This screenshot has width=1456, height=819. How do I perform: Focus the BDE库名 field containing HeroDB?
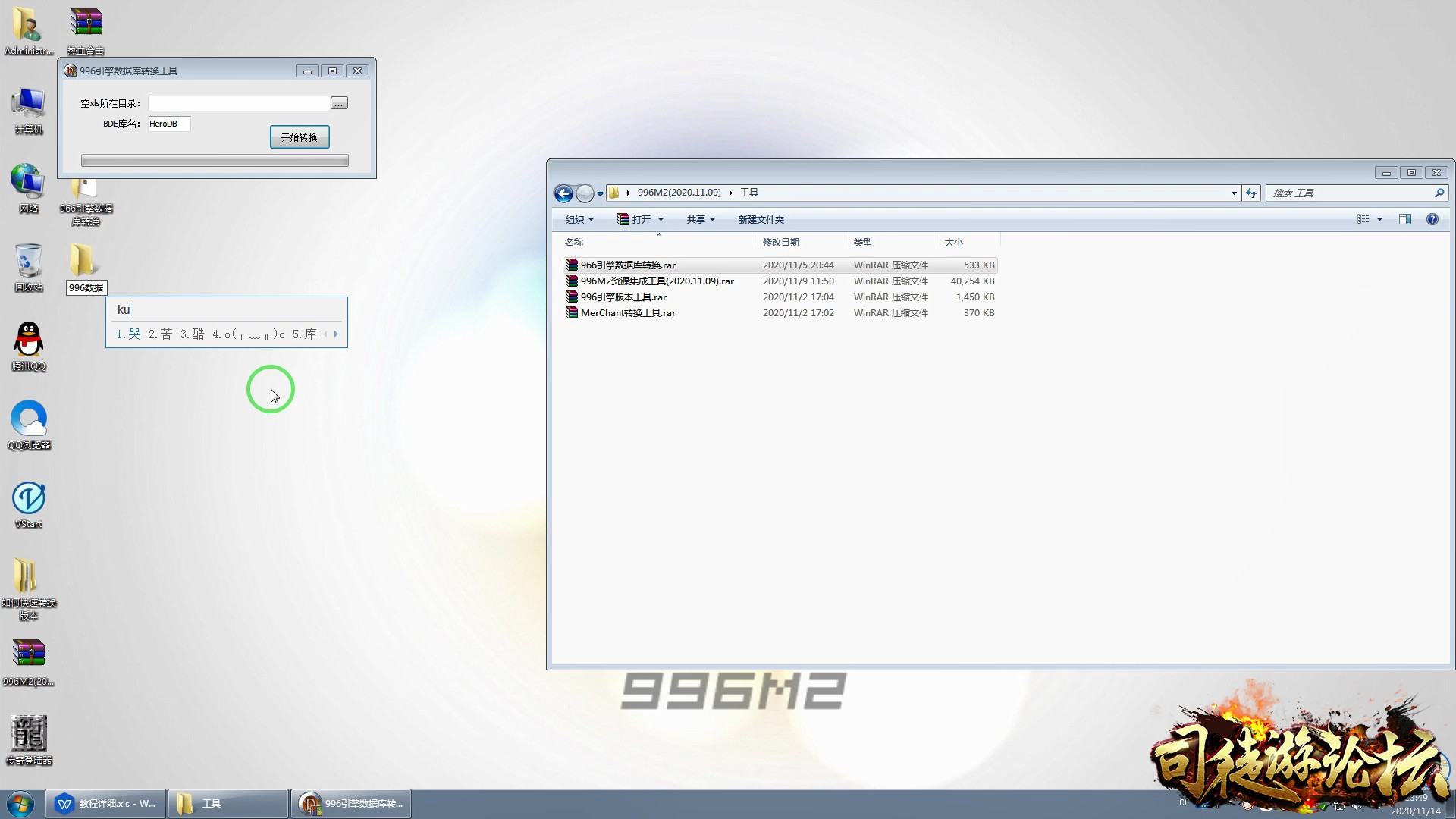point(168,124)
